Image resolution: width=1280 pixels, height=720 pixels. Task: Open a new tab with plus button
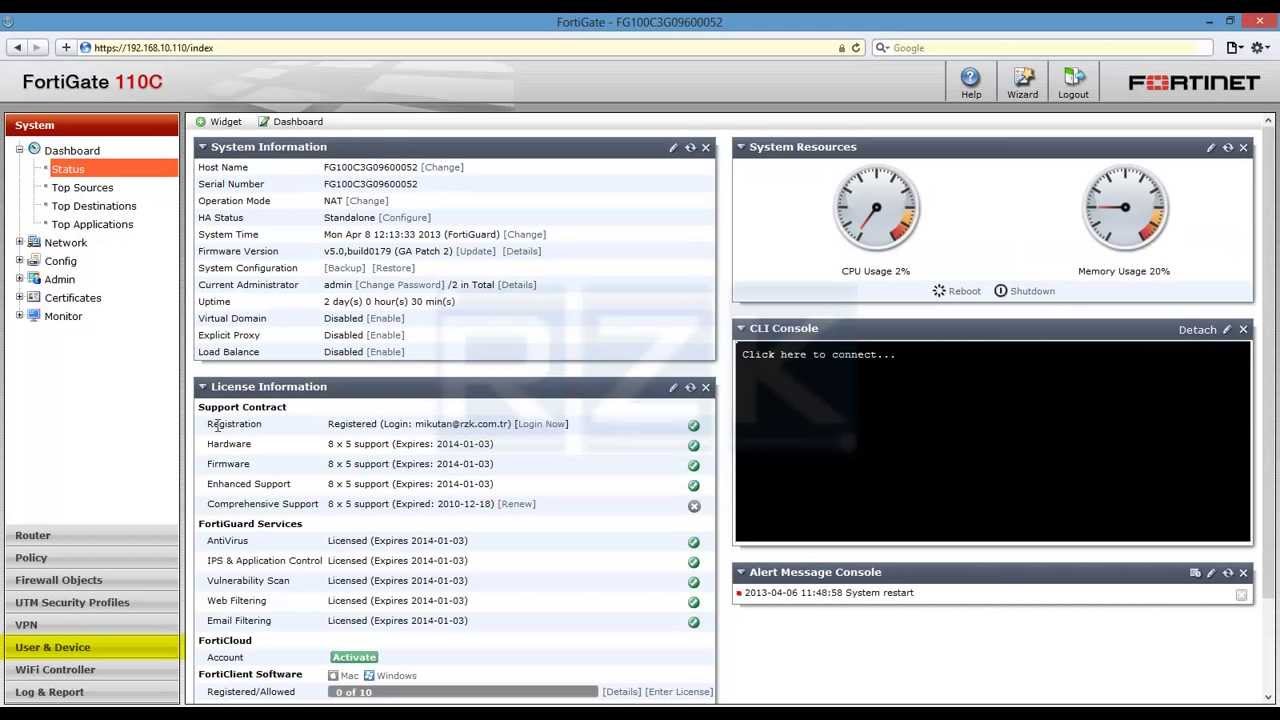pos(66,48)
